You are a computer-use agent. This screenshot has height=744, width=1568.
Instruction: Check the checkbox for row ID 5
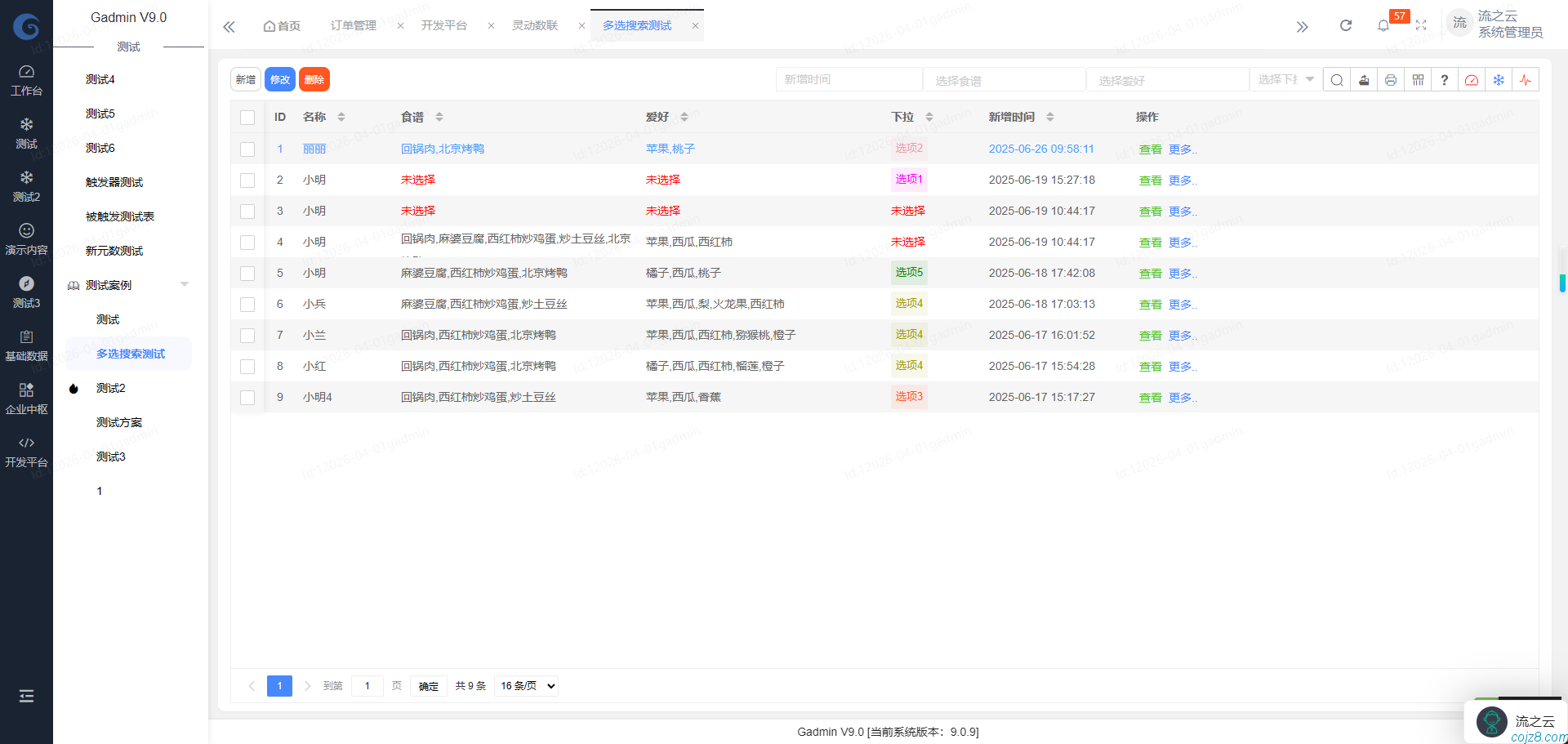pyautogui.click(x=247, y=273)
